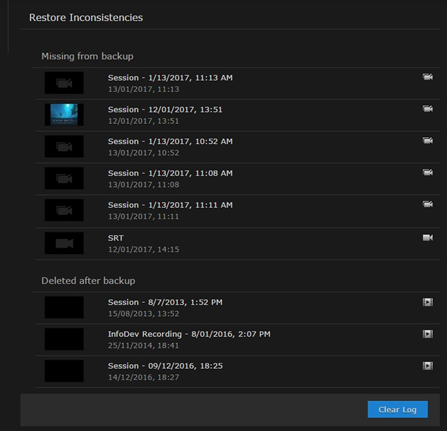Select the SRT recording thumbnail

(x=64, y=243)
